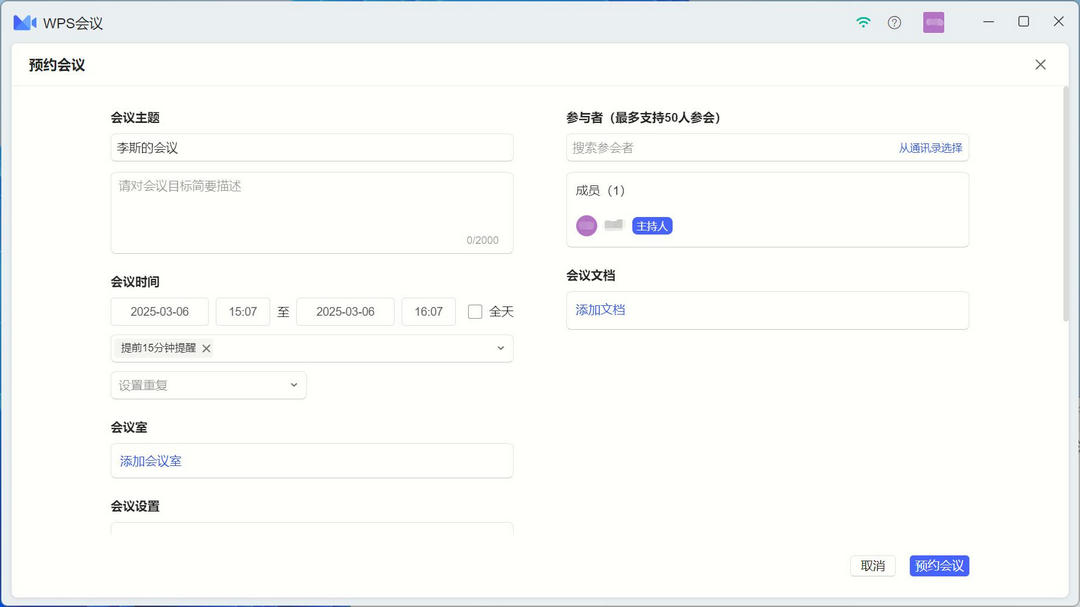The height and width of the screenshot is (607, 1080).
Task: Click the host's purple member avatar
Action: (586, 225)
